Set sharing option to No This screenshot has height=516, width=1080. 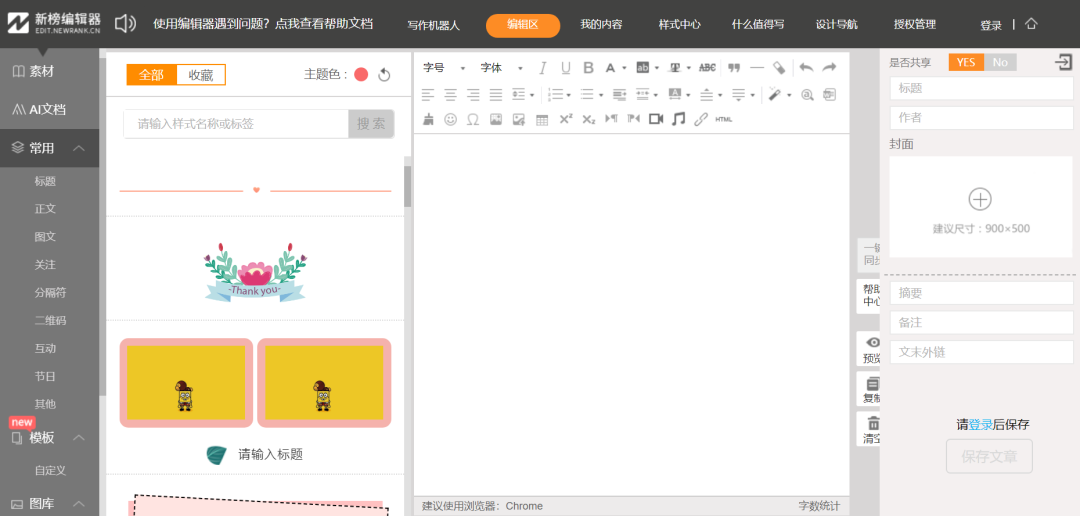pyautogui.click(x=1000, y=62)
